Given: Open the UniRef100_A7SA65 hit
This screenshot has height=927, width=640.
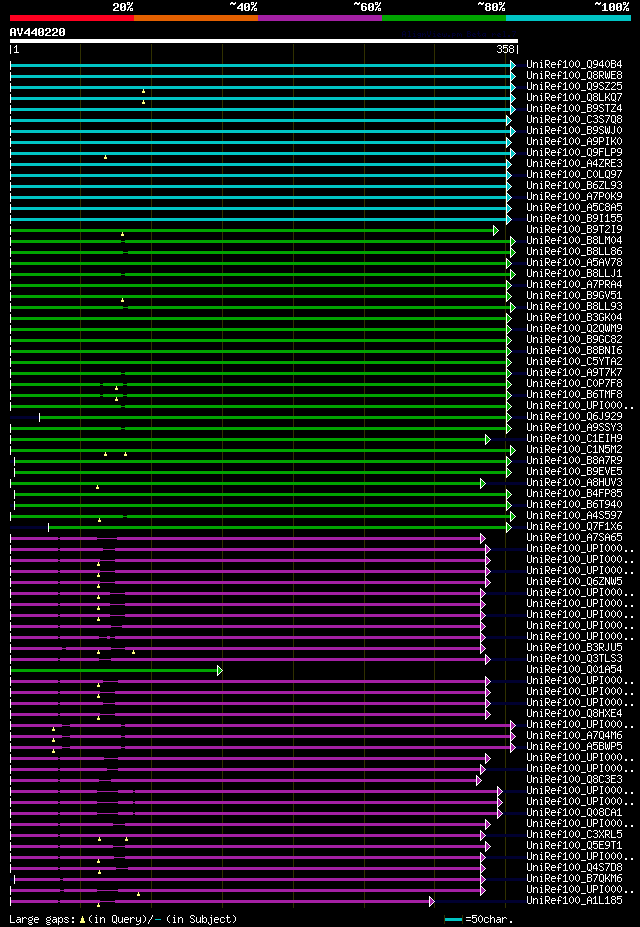Looking at the screenshot, I should (x=574, y=539).
